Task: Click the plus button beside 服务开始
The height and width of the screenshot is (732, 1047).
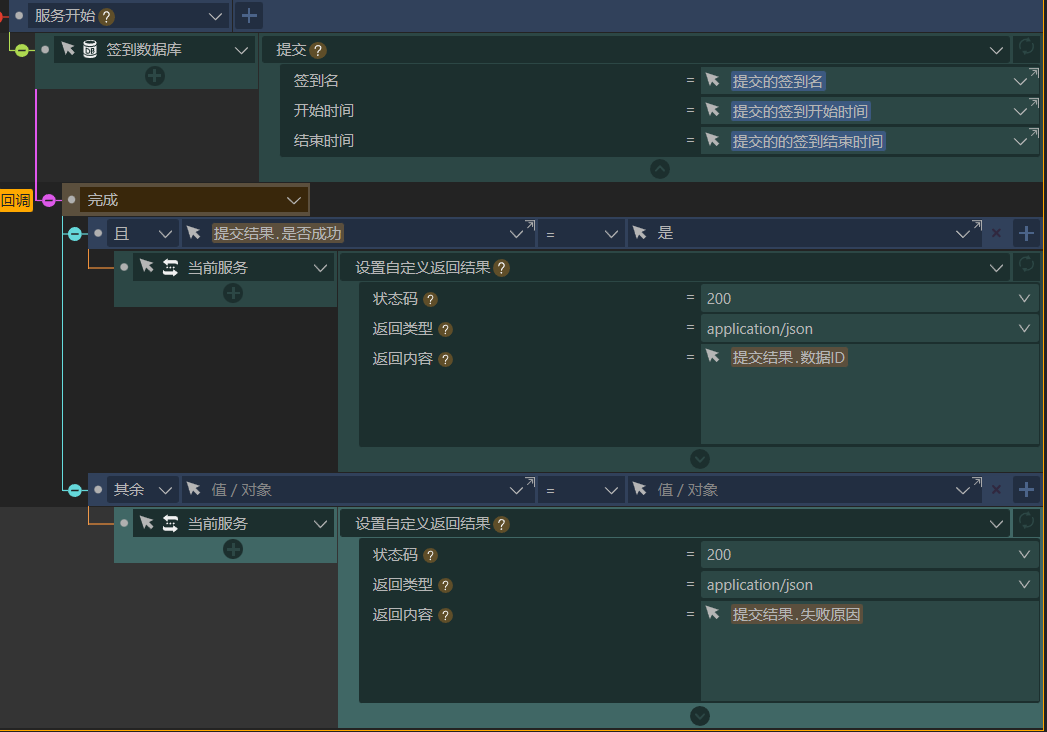Action: [x=248, y=15]
